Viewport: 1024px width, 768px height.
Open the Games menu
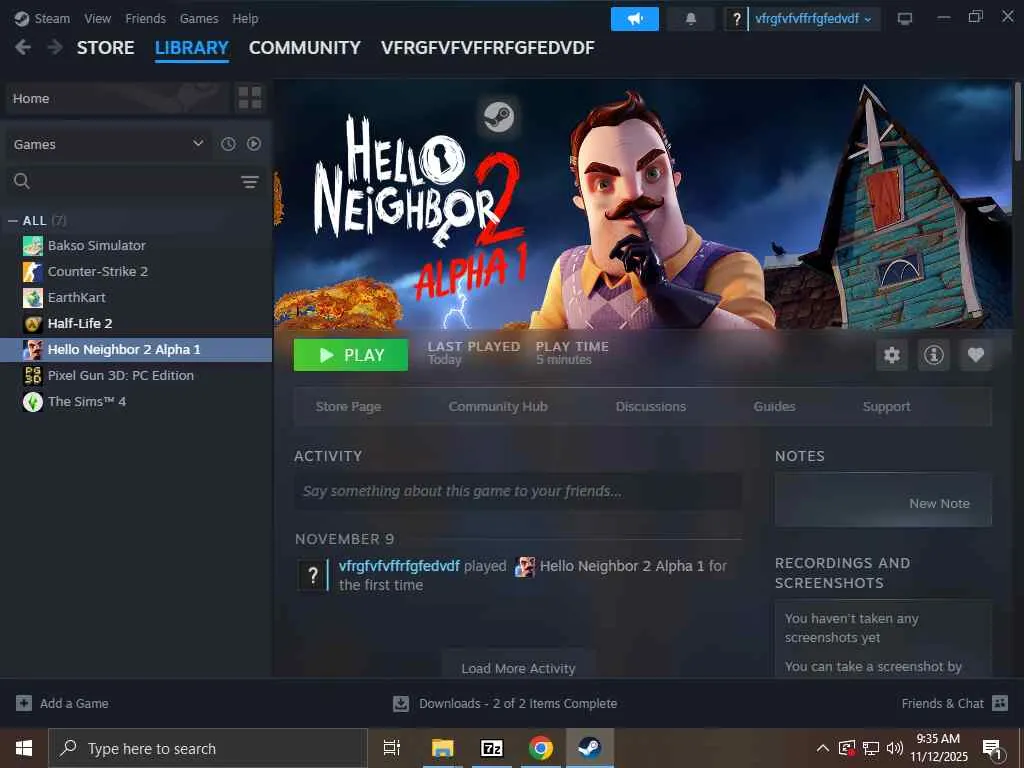pos(199,18)
